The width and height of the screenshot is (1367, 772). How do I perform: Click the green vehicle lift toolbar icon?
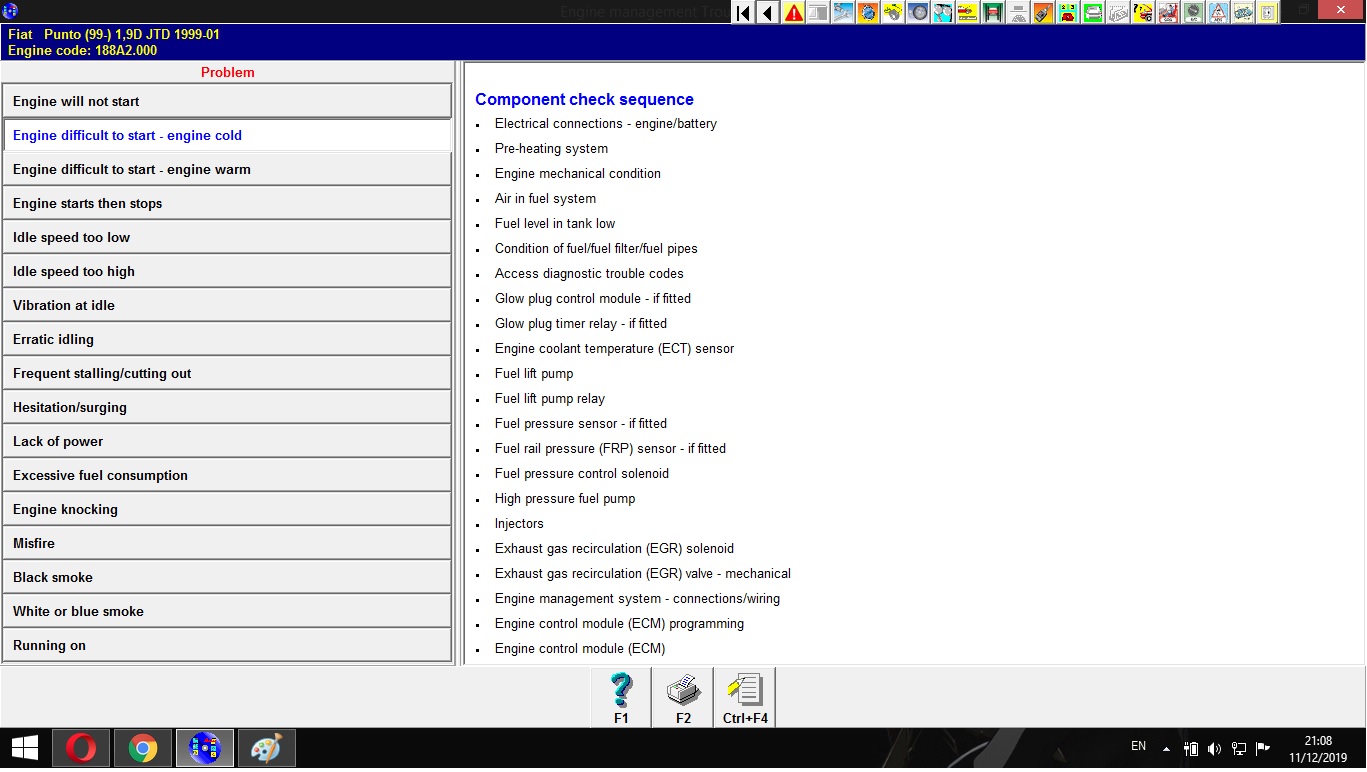[993, 13]
